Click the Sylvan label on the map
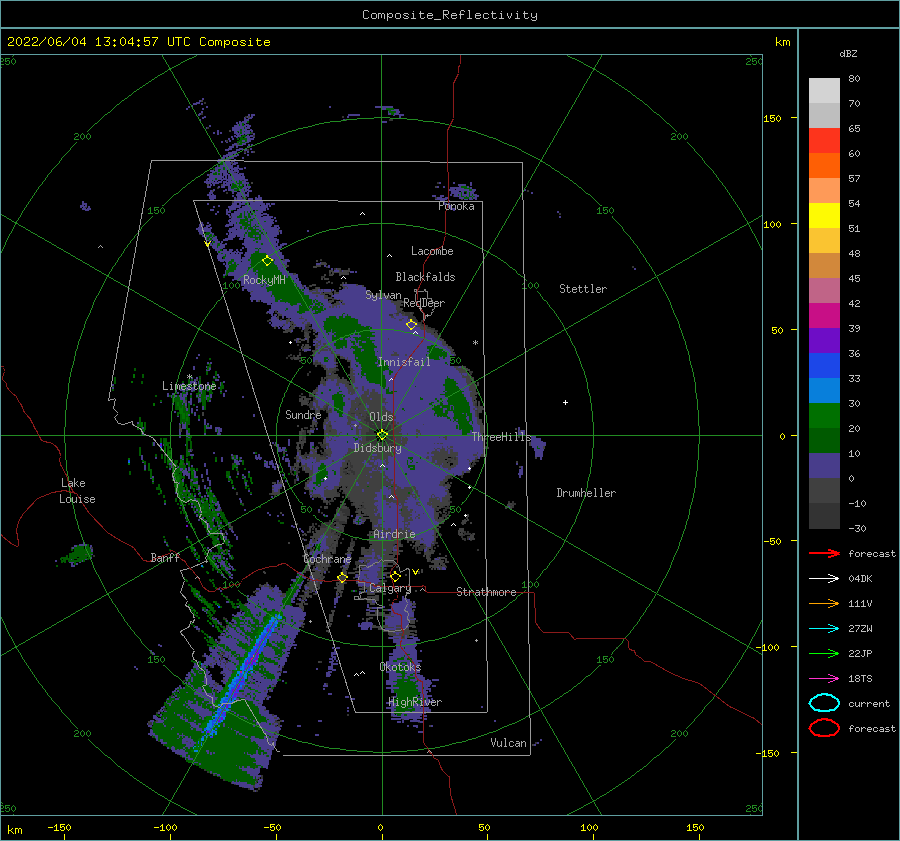The width and height of the screenshot is (900, 841). (x=383, y=295)
